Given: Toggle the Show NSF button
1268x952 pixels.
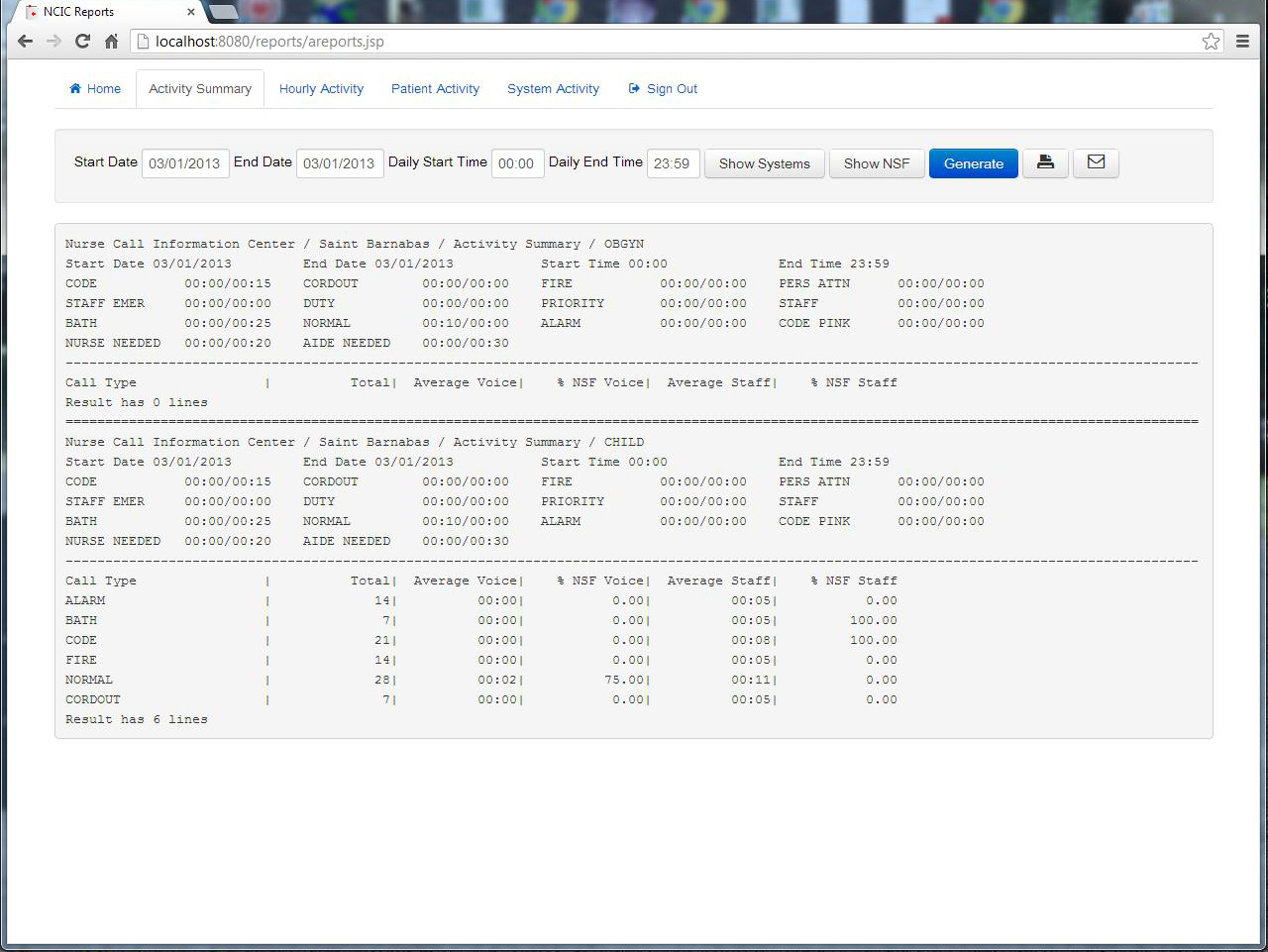Looking at the screenshot, I should coord(877,163).
